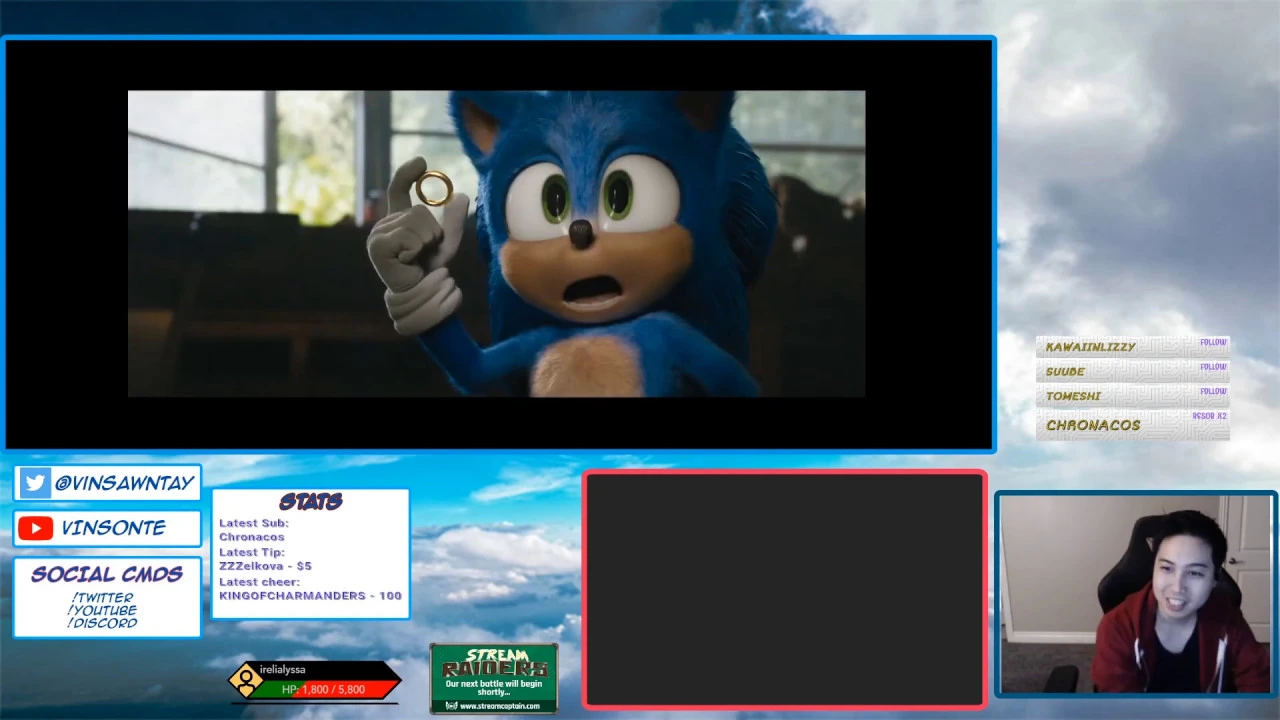
Task: Click the FOLLOW tag next to TOMESHI
Action: [1213, 391]
